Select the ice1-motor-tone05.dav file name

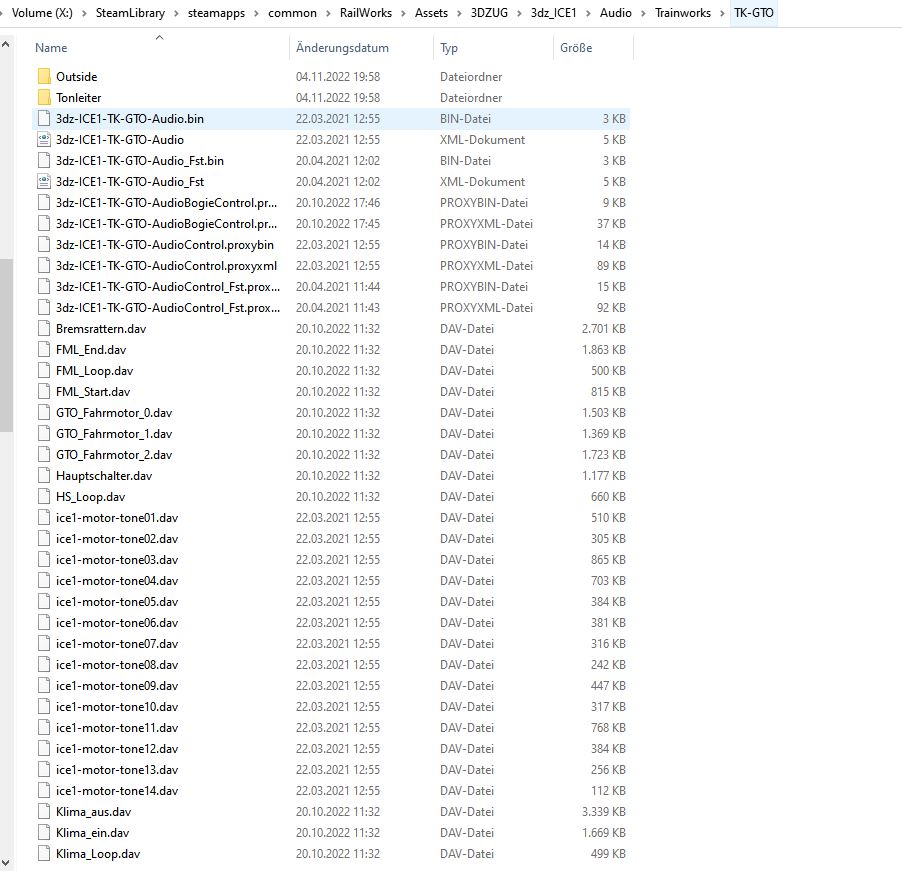(117, 602)
